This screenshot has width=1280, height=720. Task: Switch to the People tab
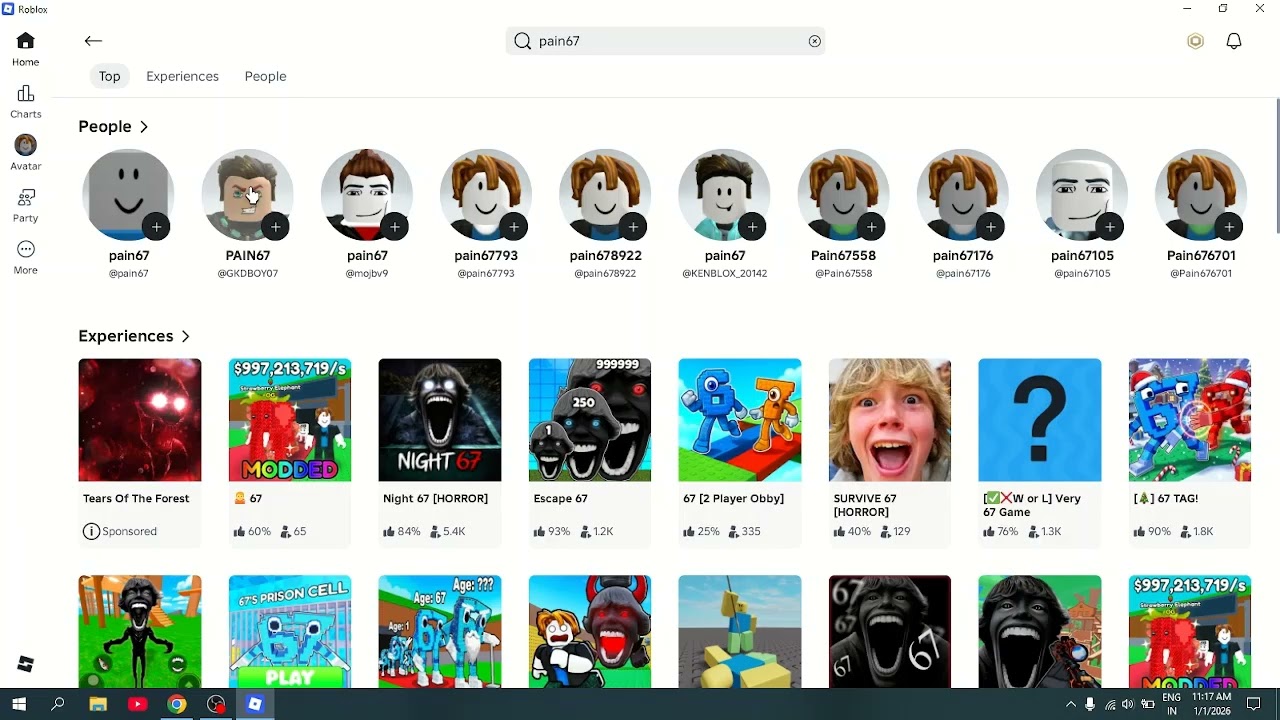[x=265, y=76]
